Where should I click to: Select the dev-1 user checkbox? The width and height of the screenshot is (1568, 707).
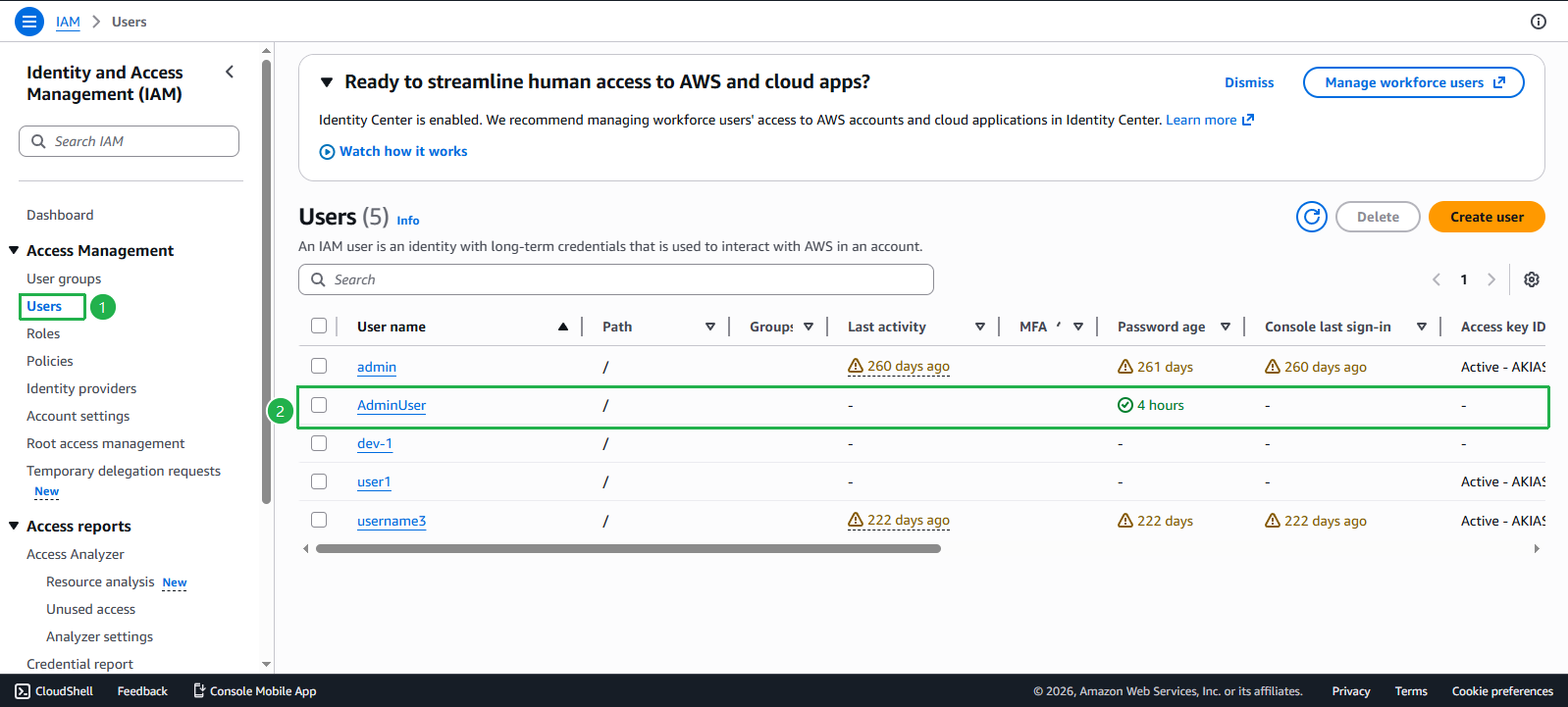click(319, 443)
